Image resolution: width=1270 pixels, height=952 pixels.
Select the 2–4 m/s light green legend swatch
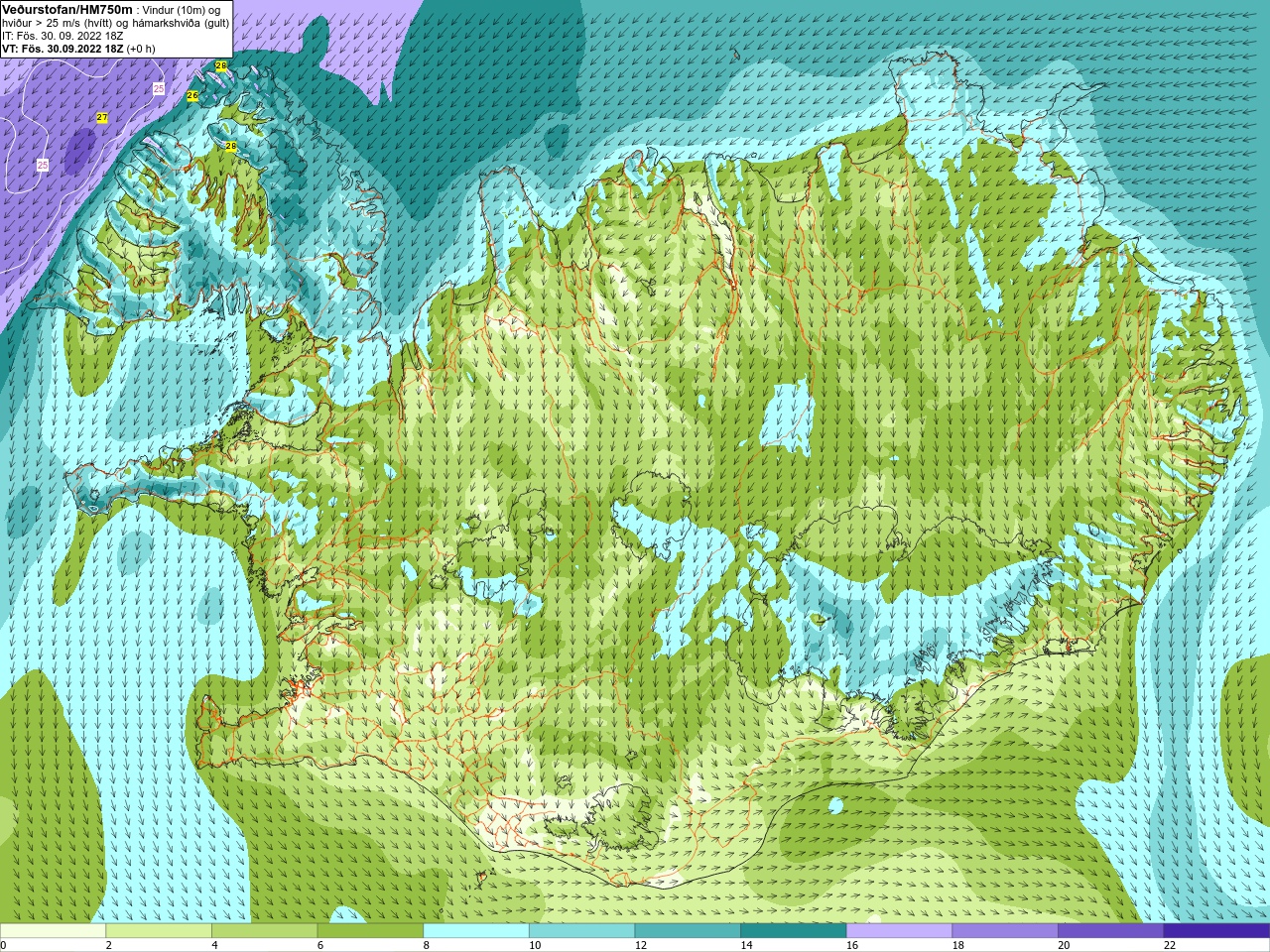pyautogui.click(x=159, y=931)
